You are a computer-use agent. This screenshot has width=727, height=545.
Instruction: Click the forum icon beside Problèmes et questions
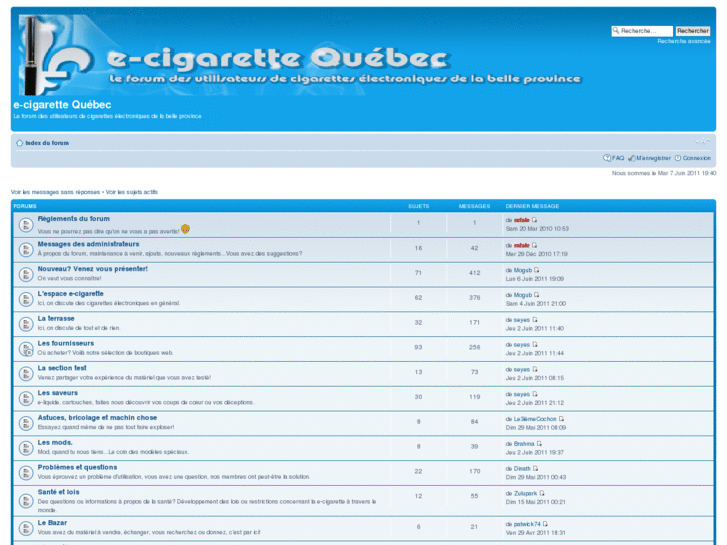tap(26, 473)
